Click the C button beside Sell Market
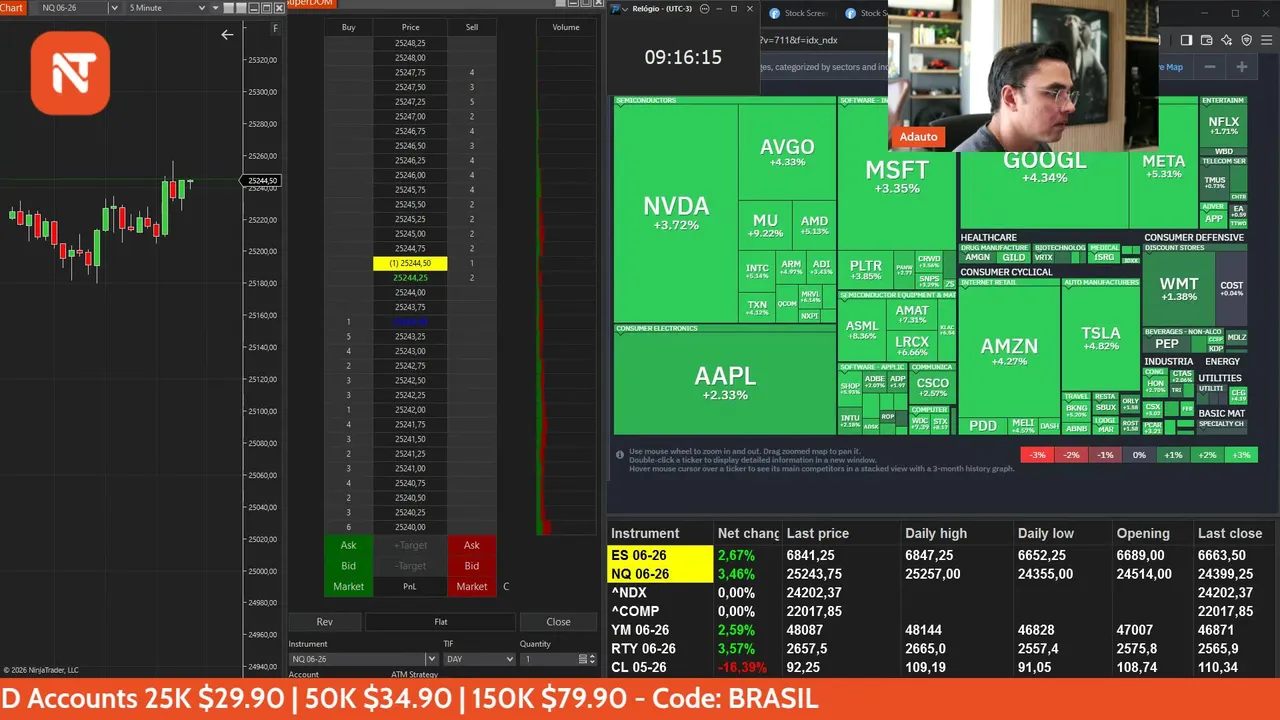The height and width of the screenshot is (720, 1280). pos(506,587)
